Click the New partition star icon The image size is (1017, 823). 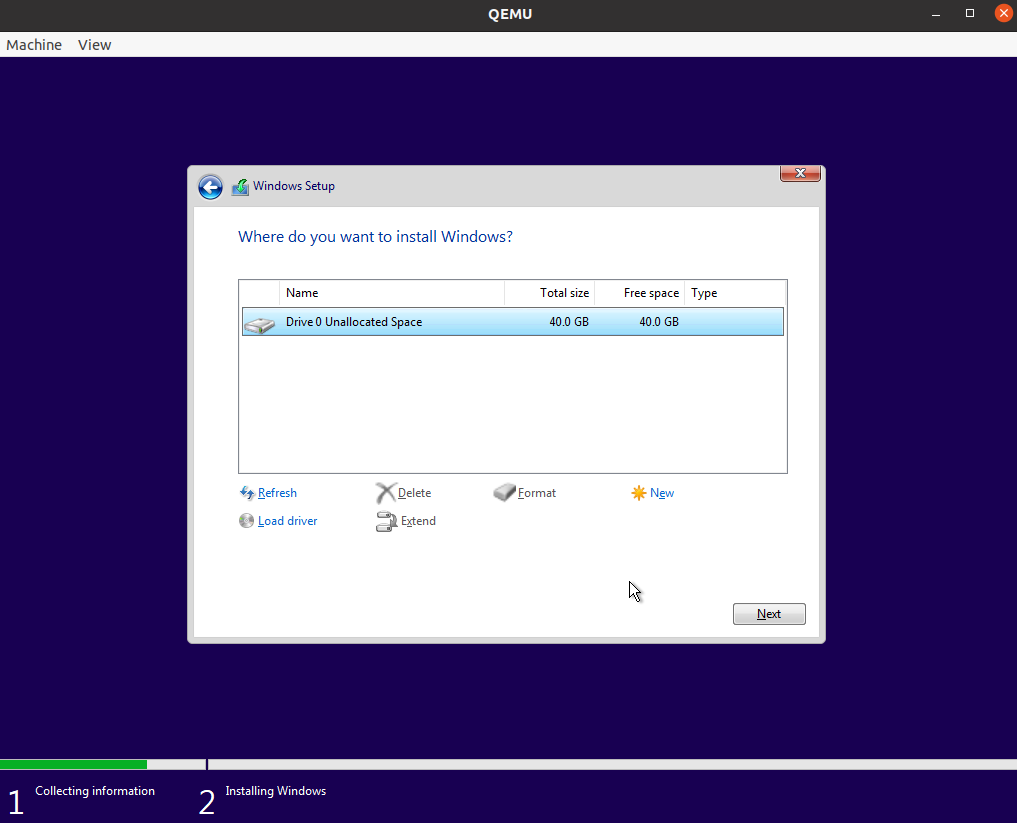(638, 493)
